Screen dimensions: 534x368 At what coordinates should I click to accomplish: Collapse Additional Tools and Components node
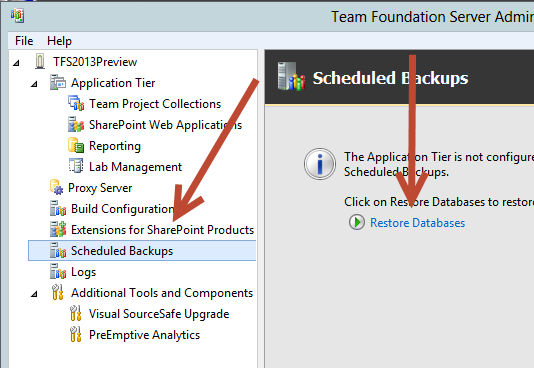34,294
